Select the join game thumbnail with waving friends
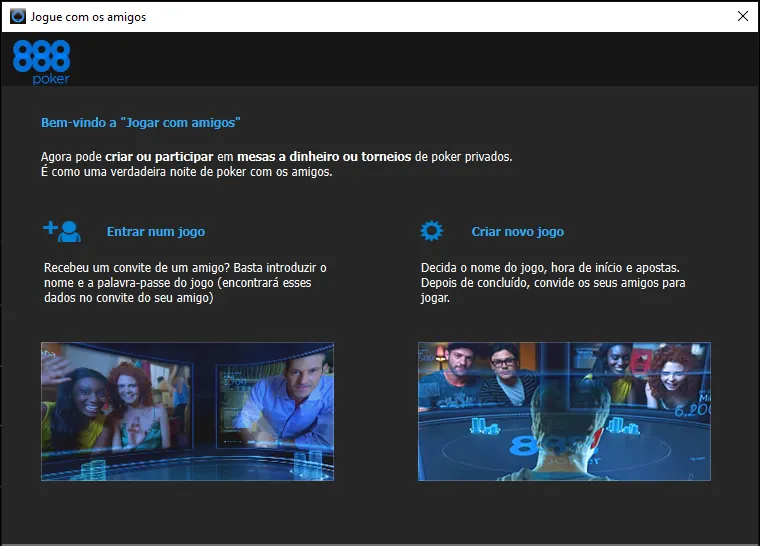760x546 pixels. coord(188,412)
